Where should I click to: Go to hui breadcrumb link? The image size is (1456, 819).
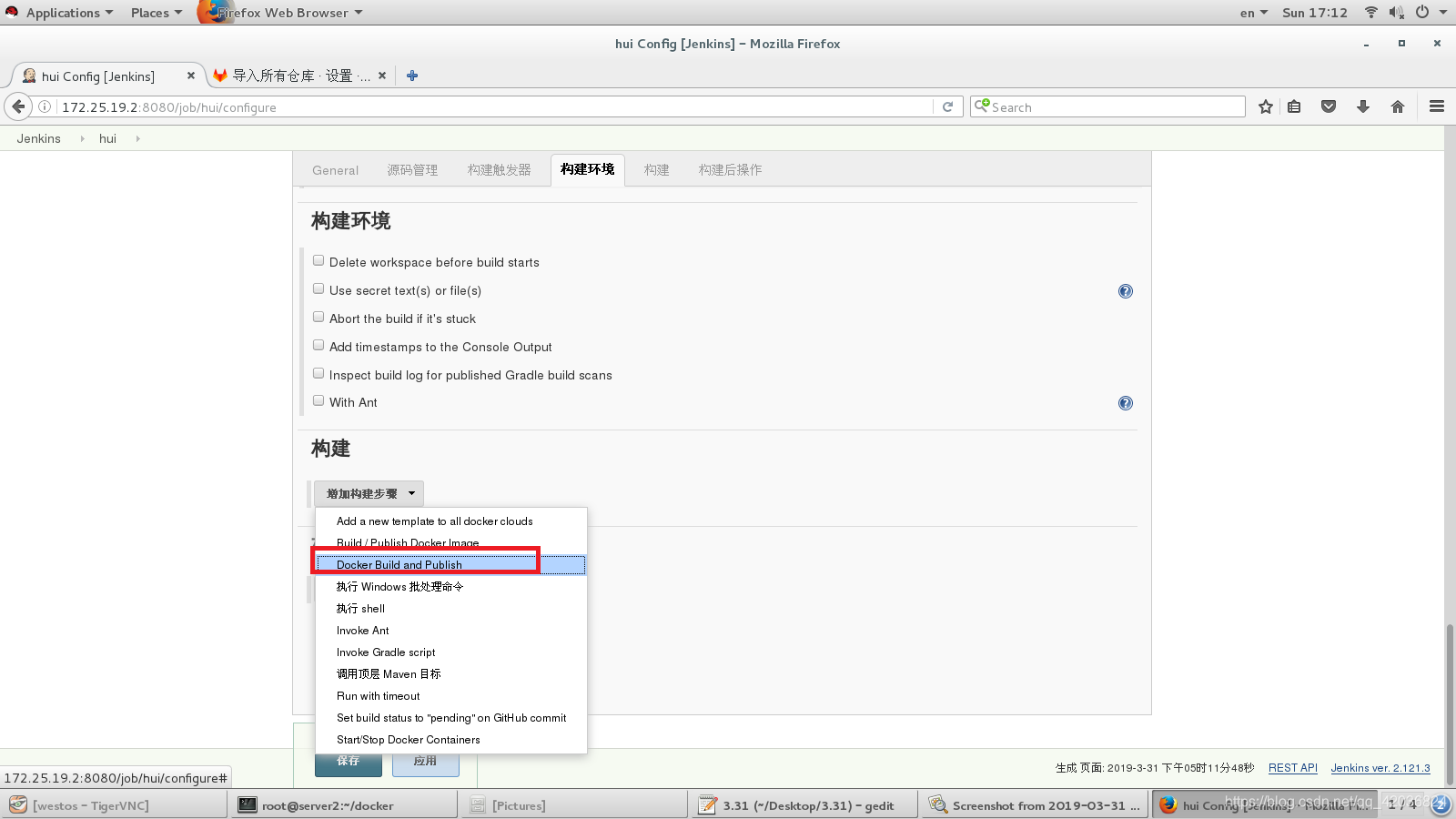tap(107, 138)
